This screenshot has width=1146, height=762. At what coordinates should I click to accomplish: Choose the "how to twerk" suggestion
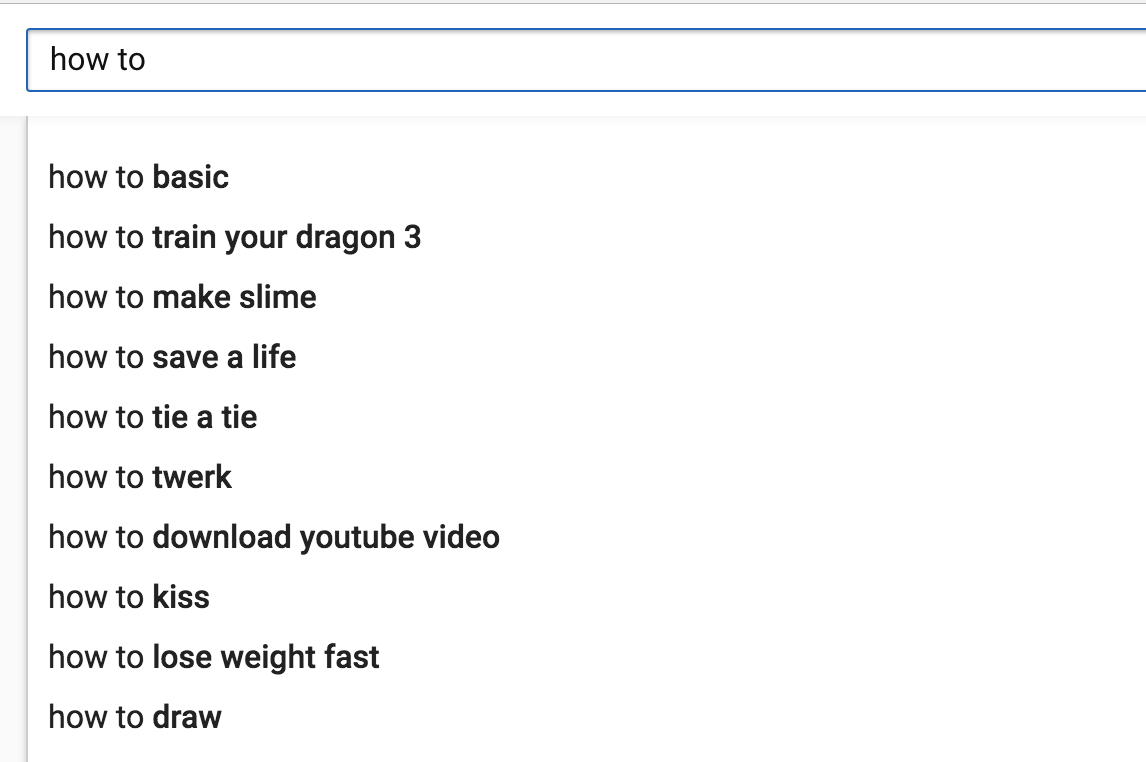point(140,477)
